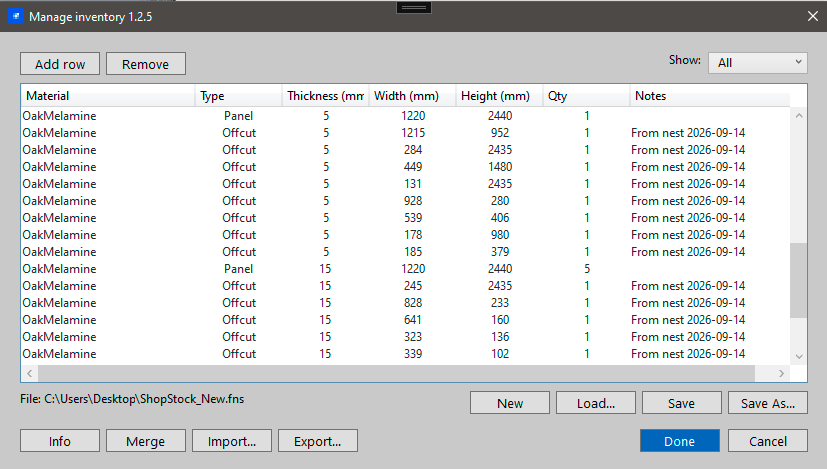Viewport: 827px width, 469px height.
Task: Click the Info button
Action: tap(60, 441)
